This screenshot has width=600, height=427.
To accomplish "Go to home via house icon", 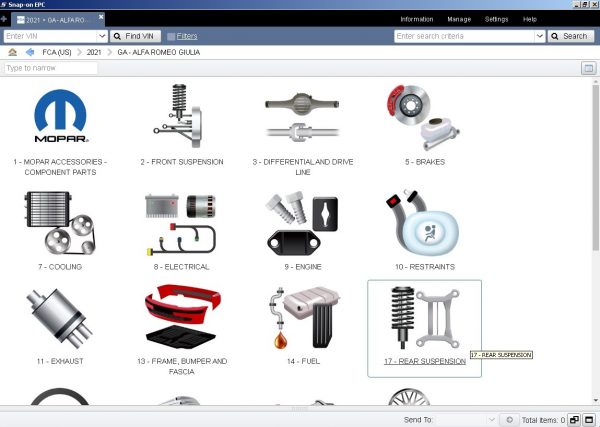I will coord(13,52).
